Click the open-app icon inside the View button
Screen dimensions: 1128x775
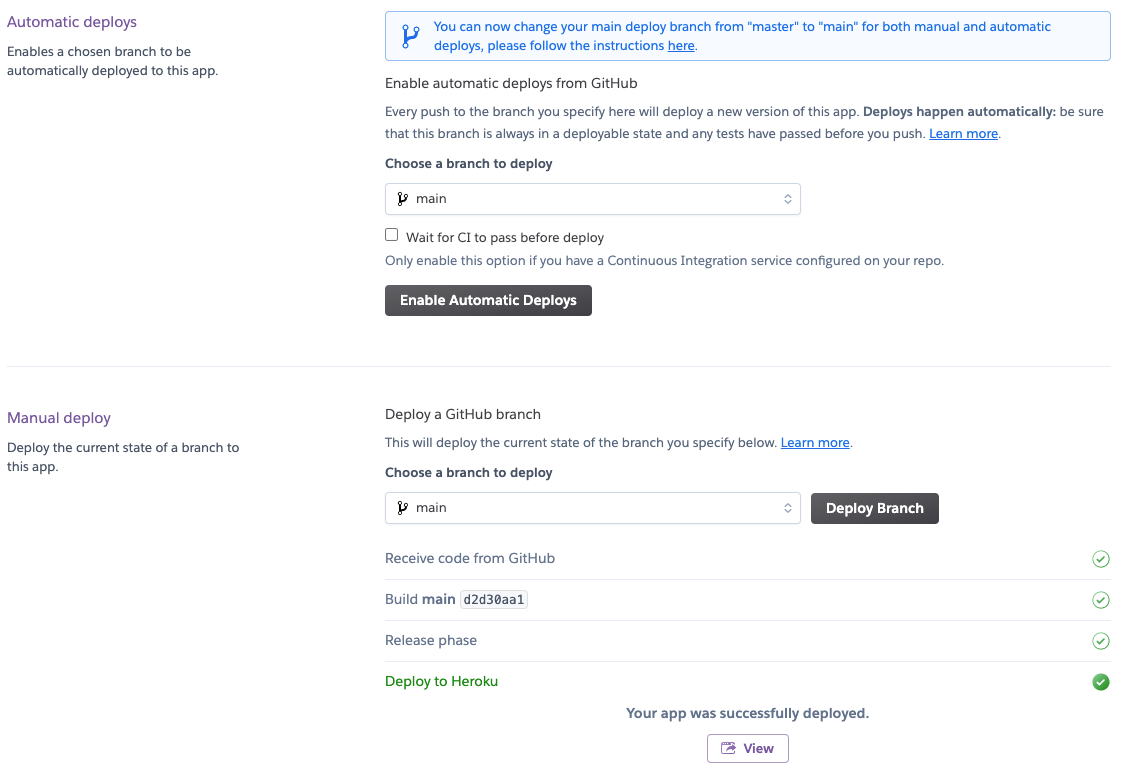728,748
